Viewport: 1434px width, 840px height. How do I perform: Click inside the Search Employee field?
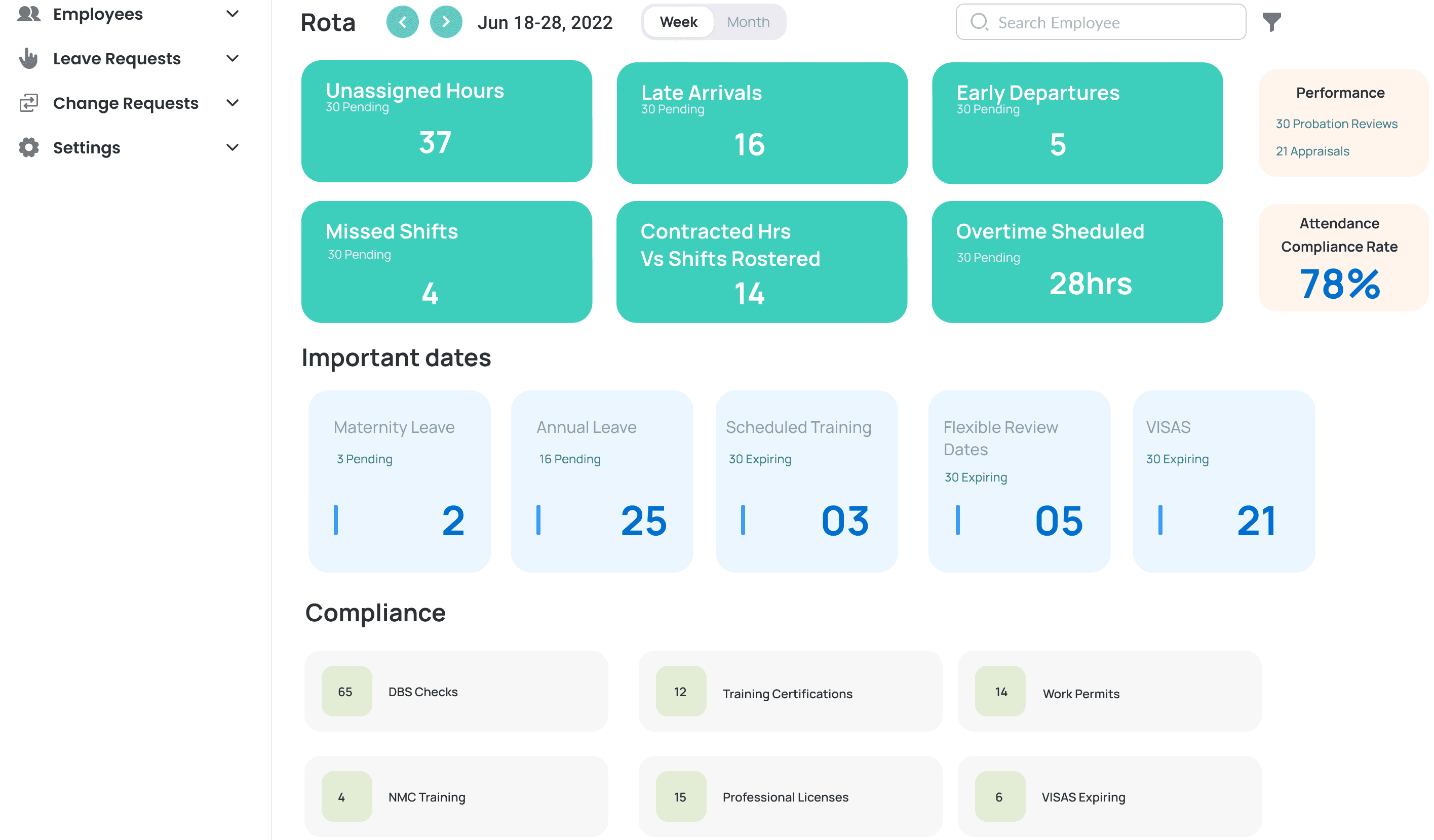tap(1101, 21)
